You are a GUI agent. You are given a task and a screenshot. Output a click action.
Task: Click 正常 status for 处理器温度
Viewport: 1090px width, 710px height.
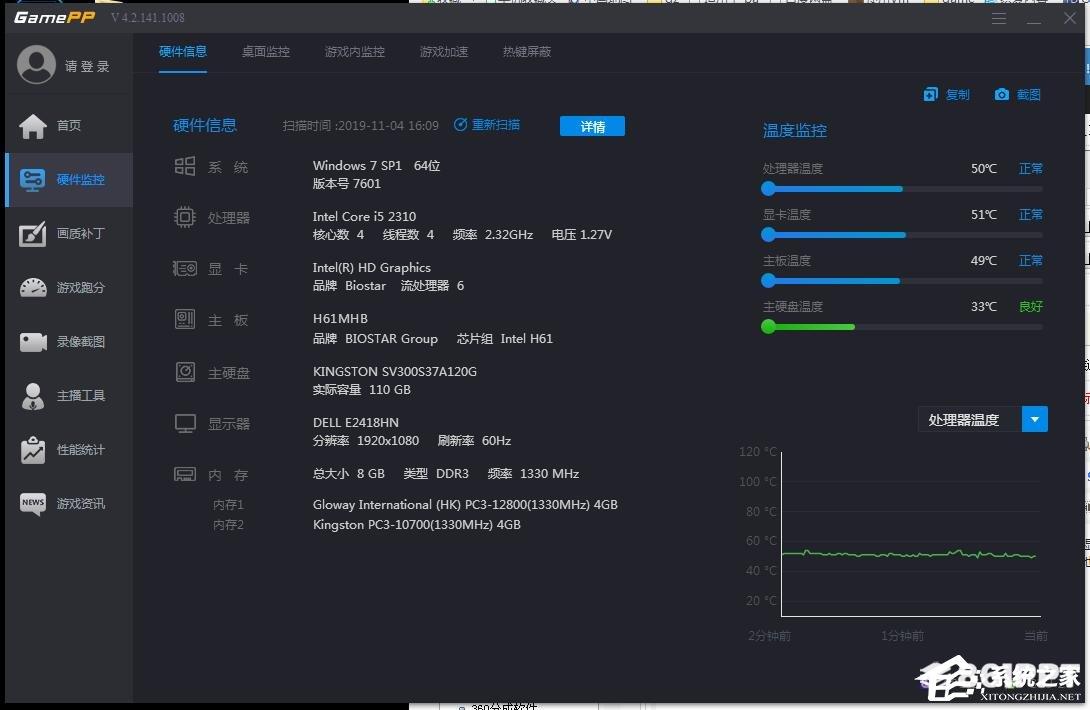point(1031,168)
